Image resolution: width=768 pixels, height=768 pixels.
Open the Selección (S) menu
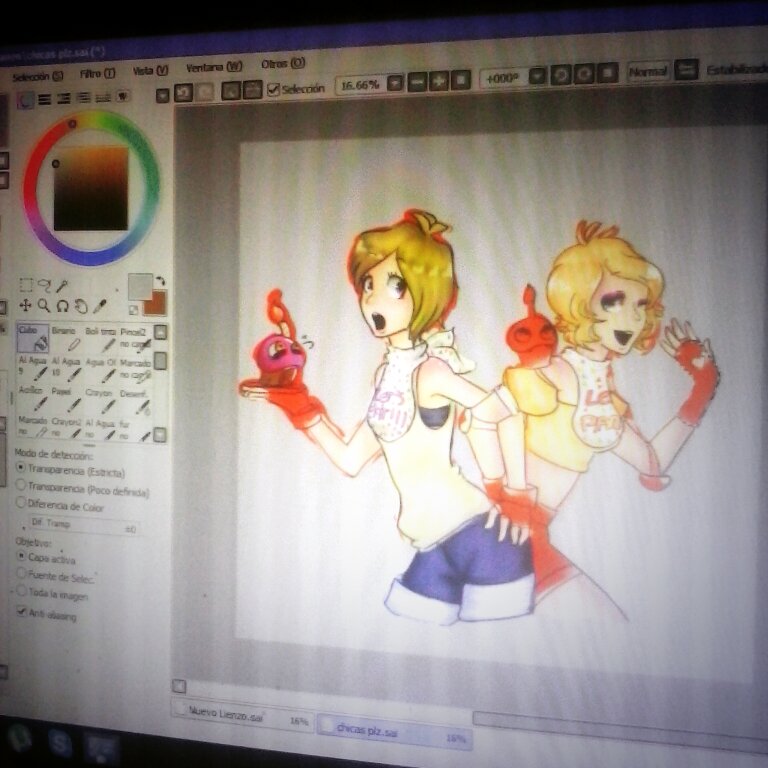[38, 77]
